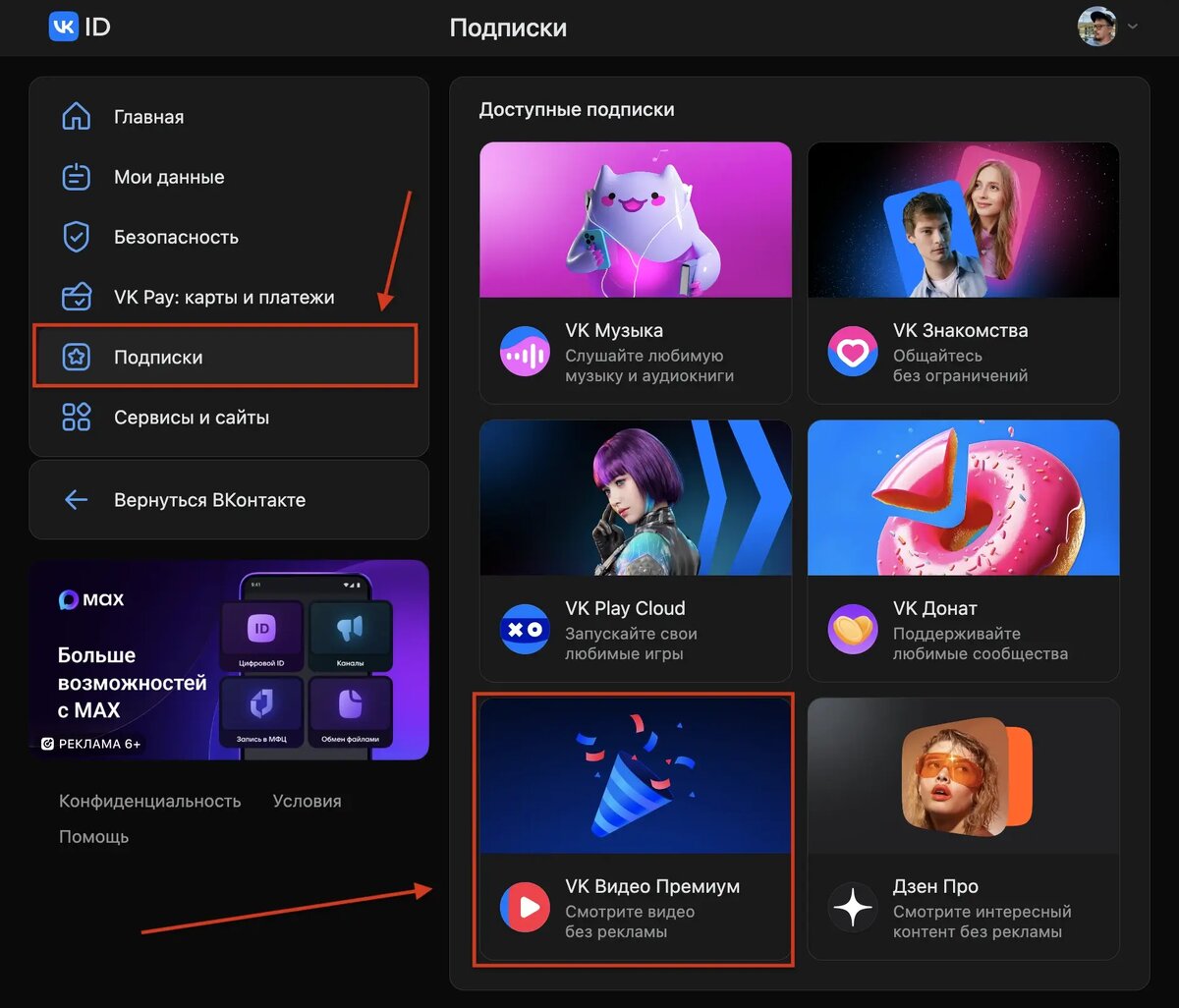Click the VK Музыка round icon
The width and height of the screenshot is (1179, 1008).
525,352
